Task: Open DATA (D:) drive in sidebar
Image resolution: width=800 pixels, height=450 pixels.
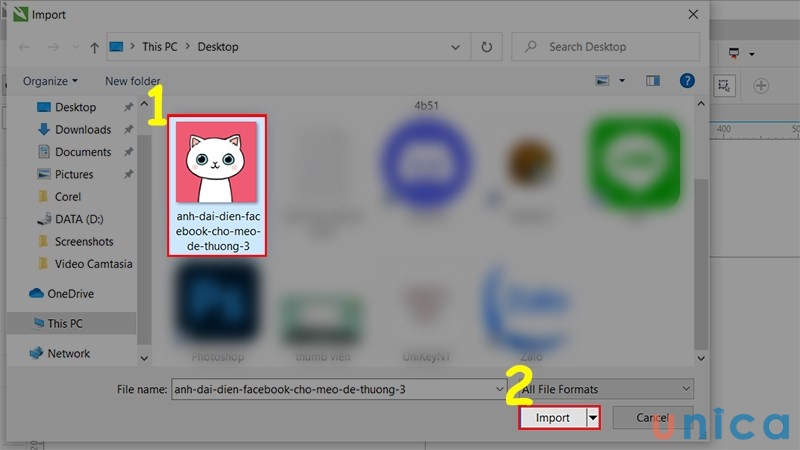Action: 79,219
